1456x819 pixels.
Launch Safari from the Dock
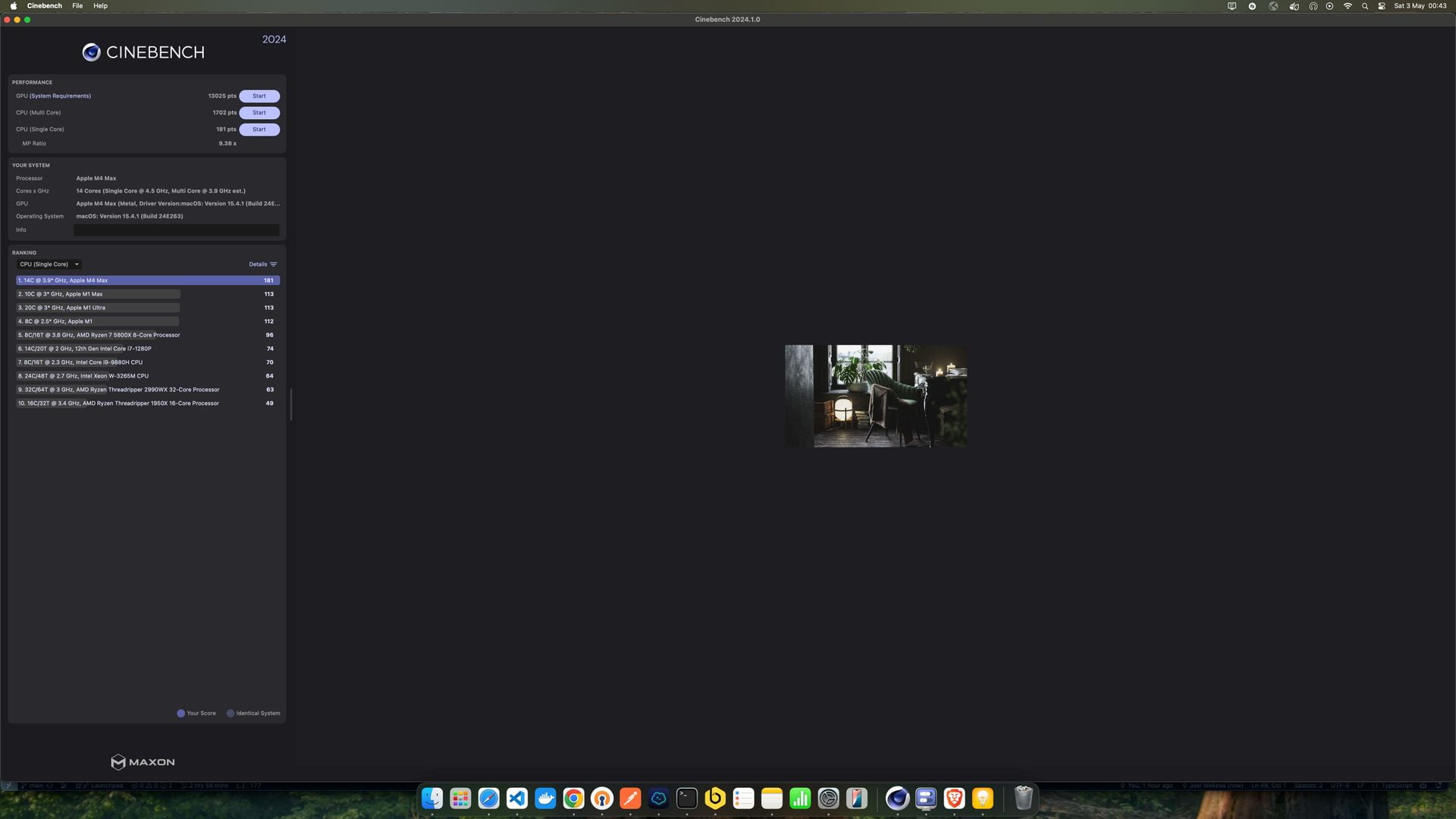coord(488,799)
